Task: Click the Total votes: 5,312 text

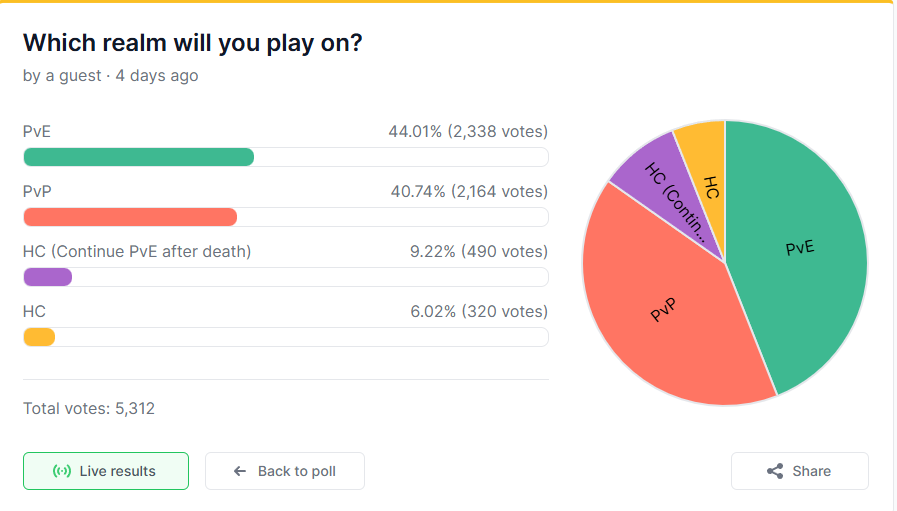Action: pyautogui.click(x=89, y=409)
